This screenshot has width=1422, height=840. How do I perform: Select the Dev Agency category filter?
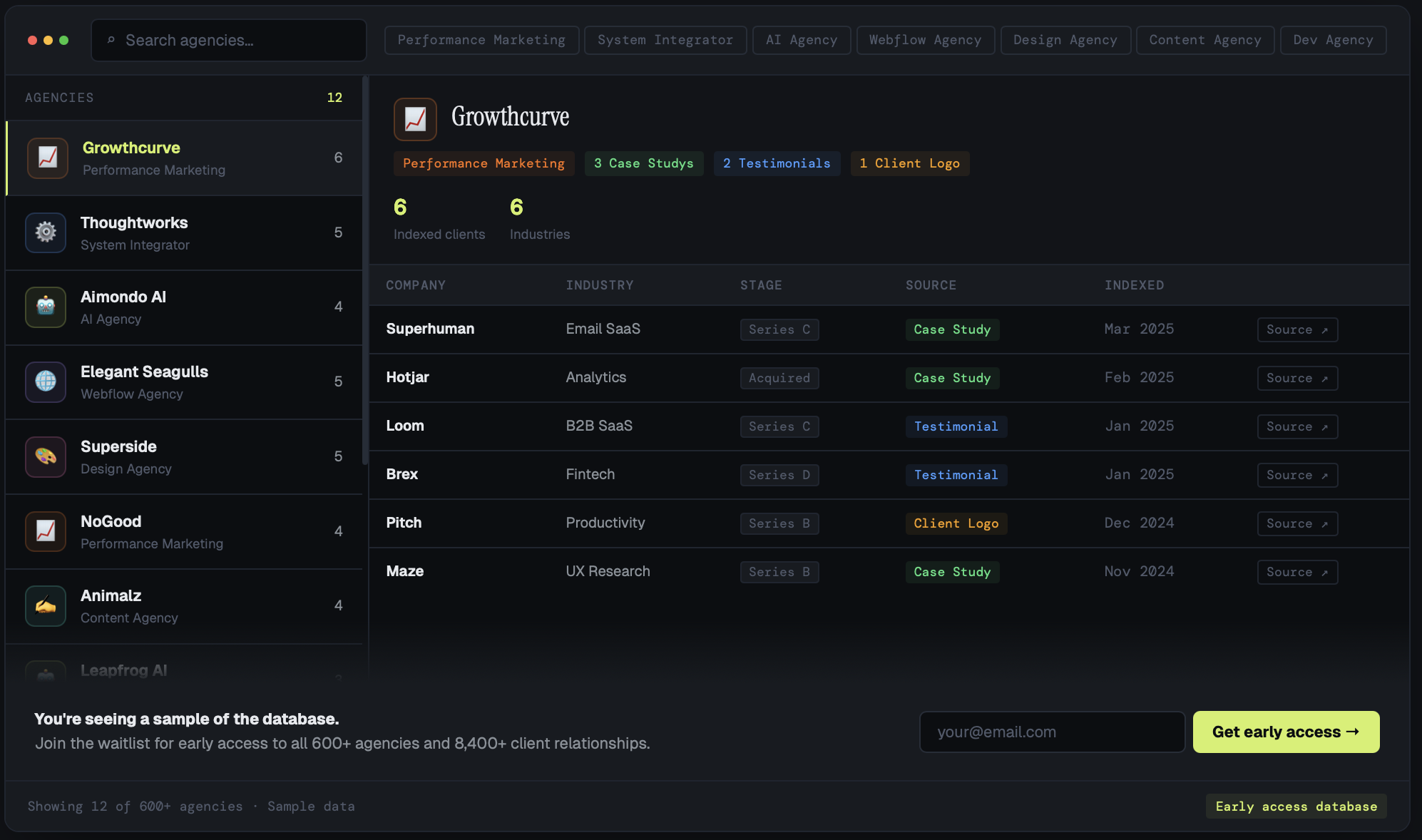[x=1332, y=40]
